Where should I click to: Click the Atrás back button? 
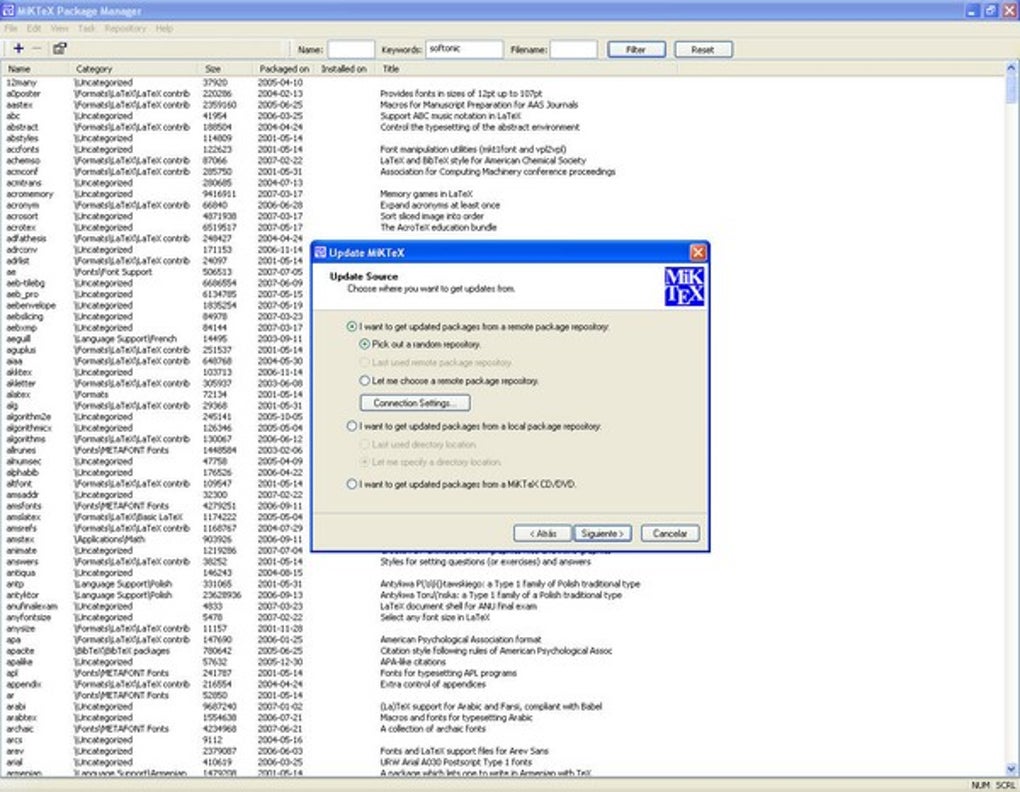click(543, 534)
